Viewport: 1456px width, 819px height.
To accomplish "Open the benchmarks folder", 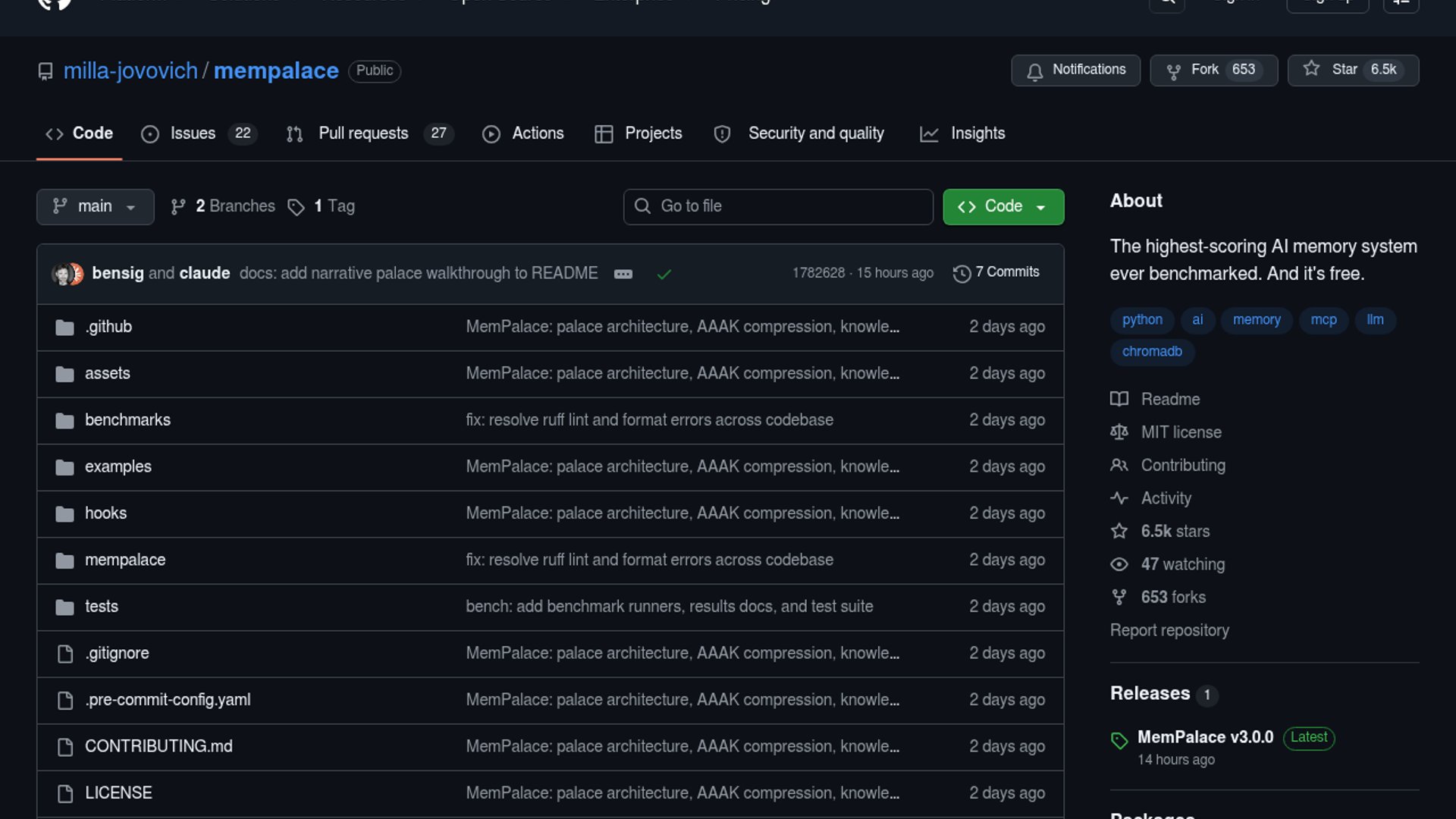I will (127, 420).
